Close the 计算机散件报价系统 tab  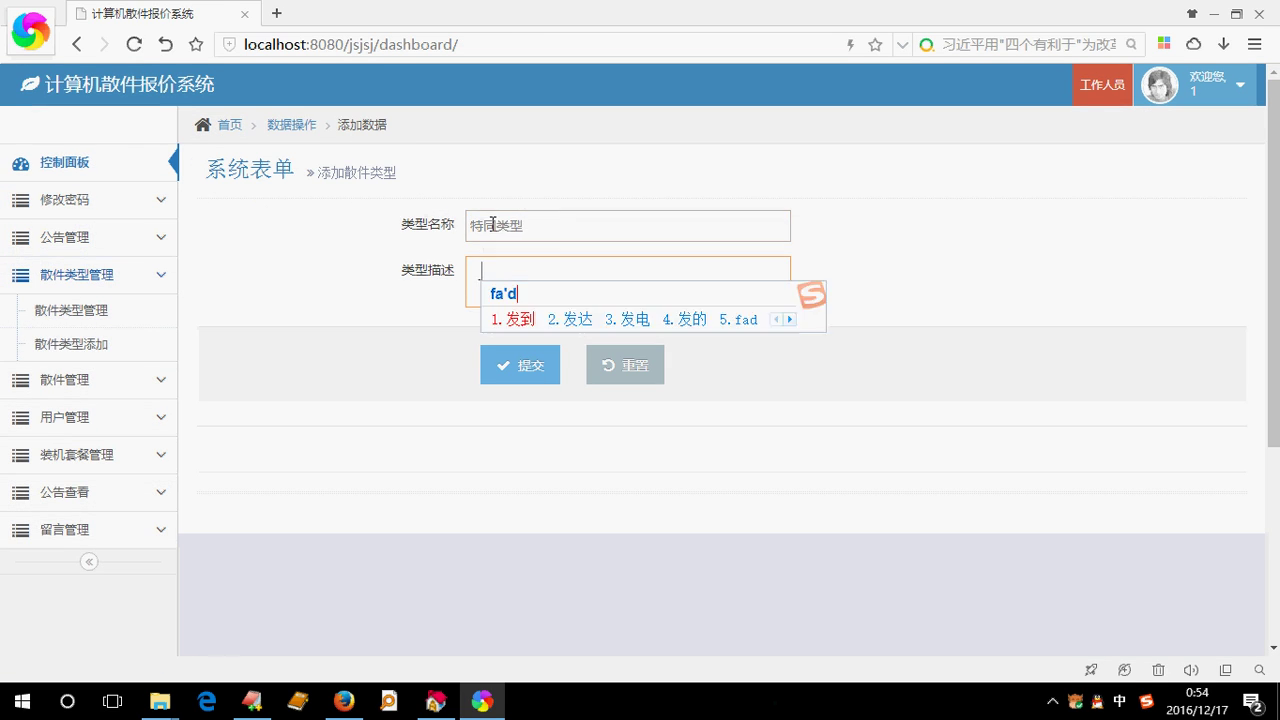coord(245,14)
